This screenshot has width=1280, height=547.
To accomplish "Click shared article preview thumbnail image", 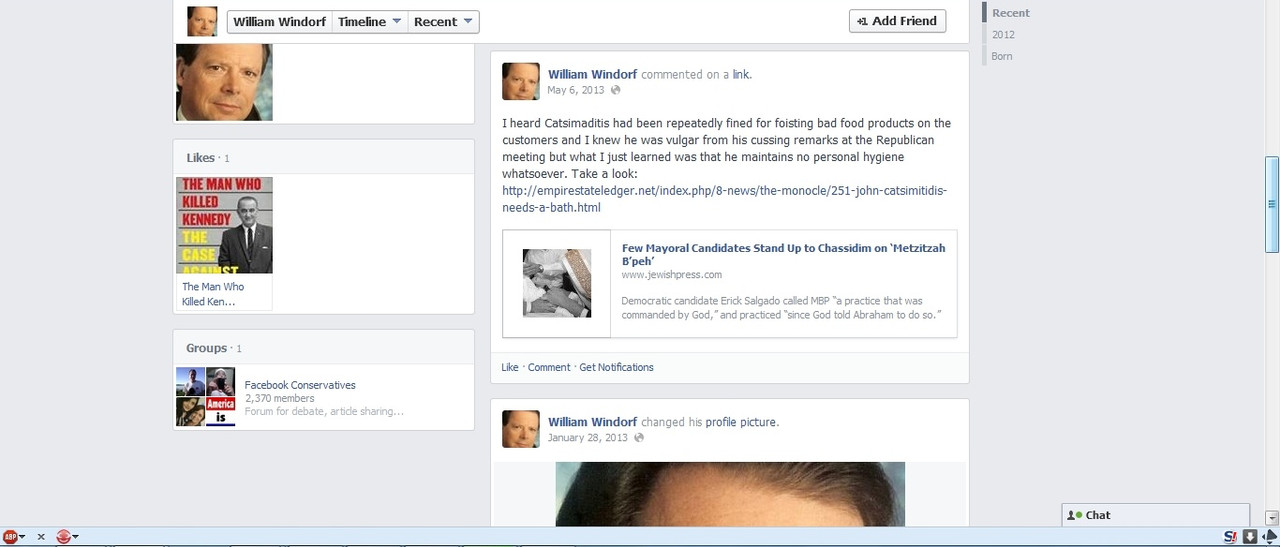I will pyautogui.click(x=557, y=283).
